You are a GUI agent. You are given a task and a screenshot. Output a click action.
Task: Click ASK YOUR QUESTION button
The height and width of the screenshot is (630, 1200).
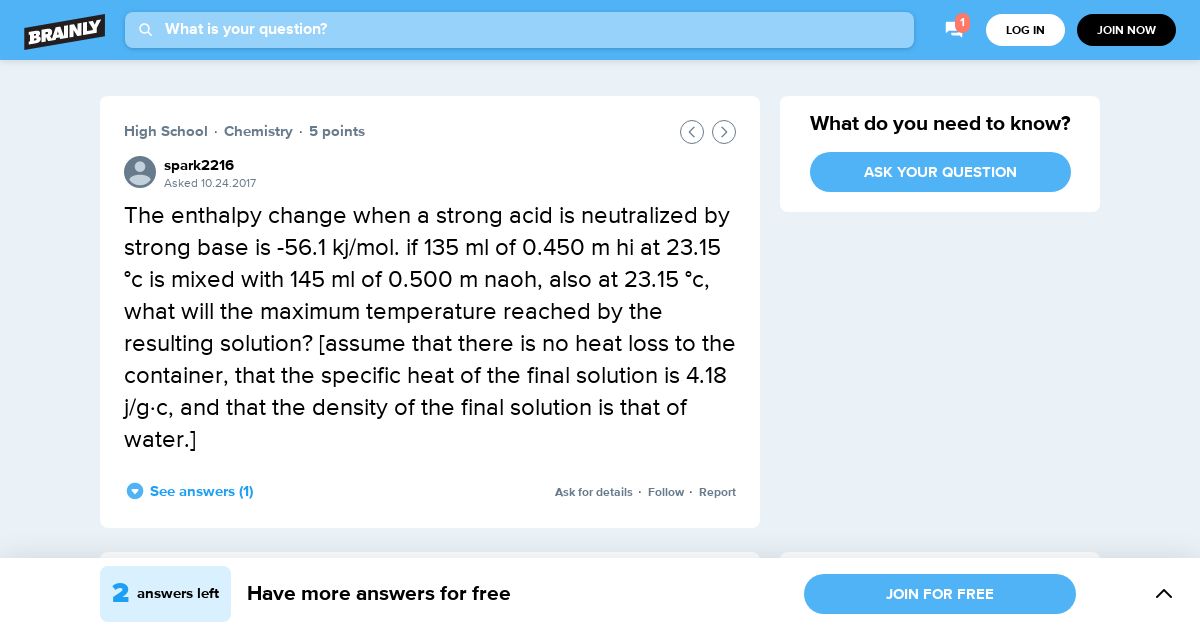tap(940, 172)
